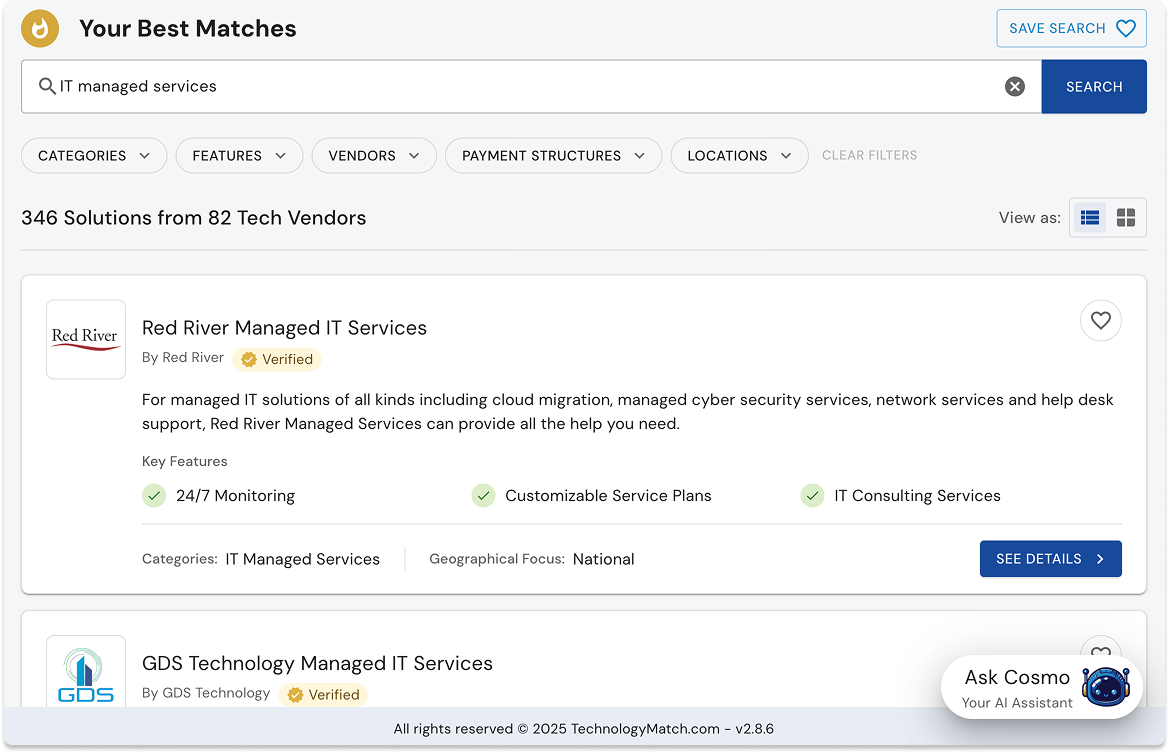The height and width of the screenshot is (753, 1169).
Task: Switch to grid view
Action: (1126, 218)
